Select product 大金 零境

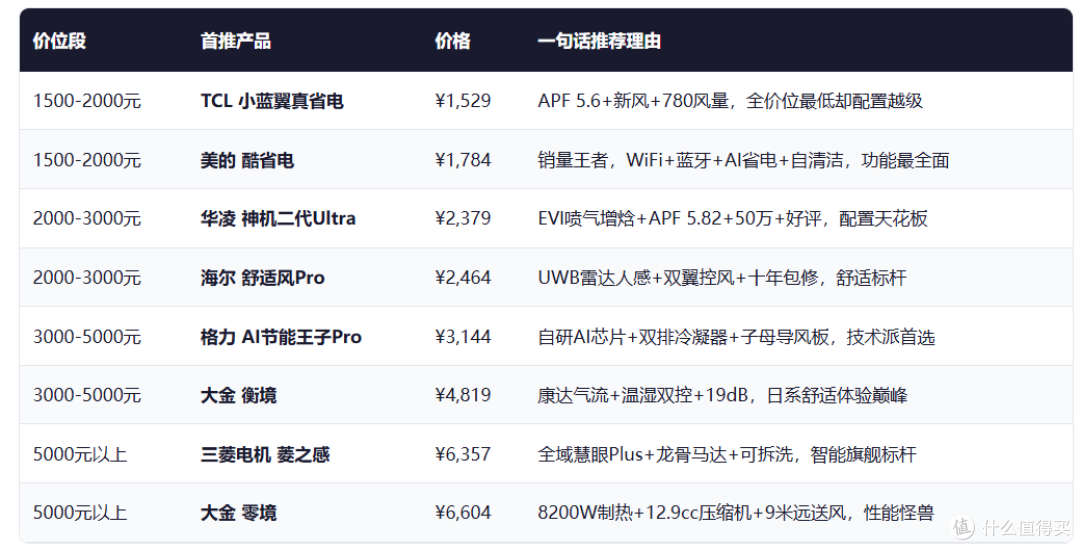click(x=238, y=514)
